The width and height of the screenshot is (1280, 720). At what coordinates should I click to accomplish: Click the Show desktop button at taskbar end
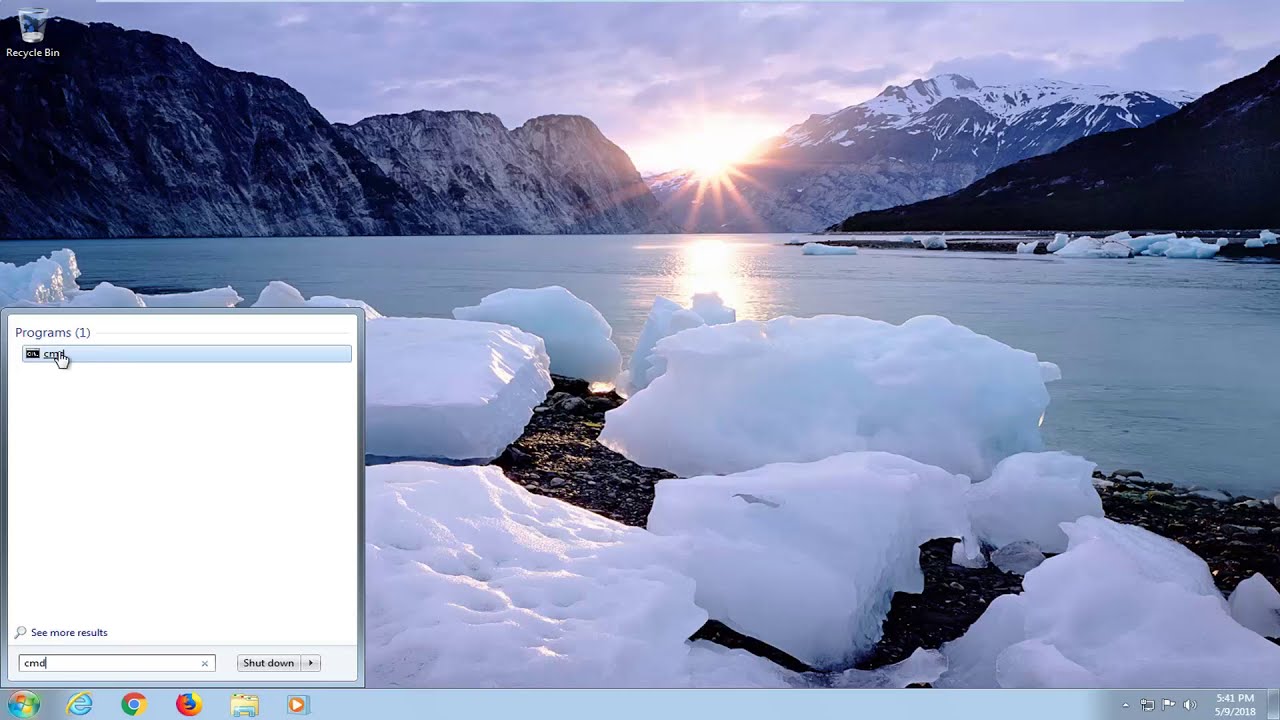click(1273, 704)
